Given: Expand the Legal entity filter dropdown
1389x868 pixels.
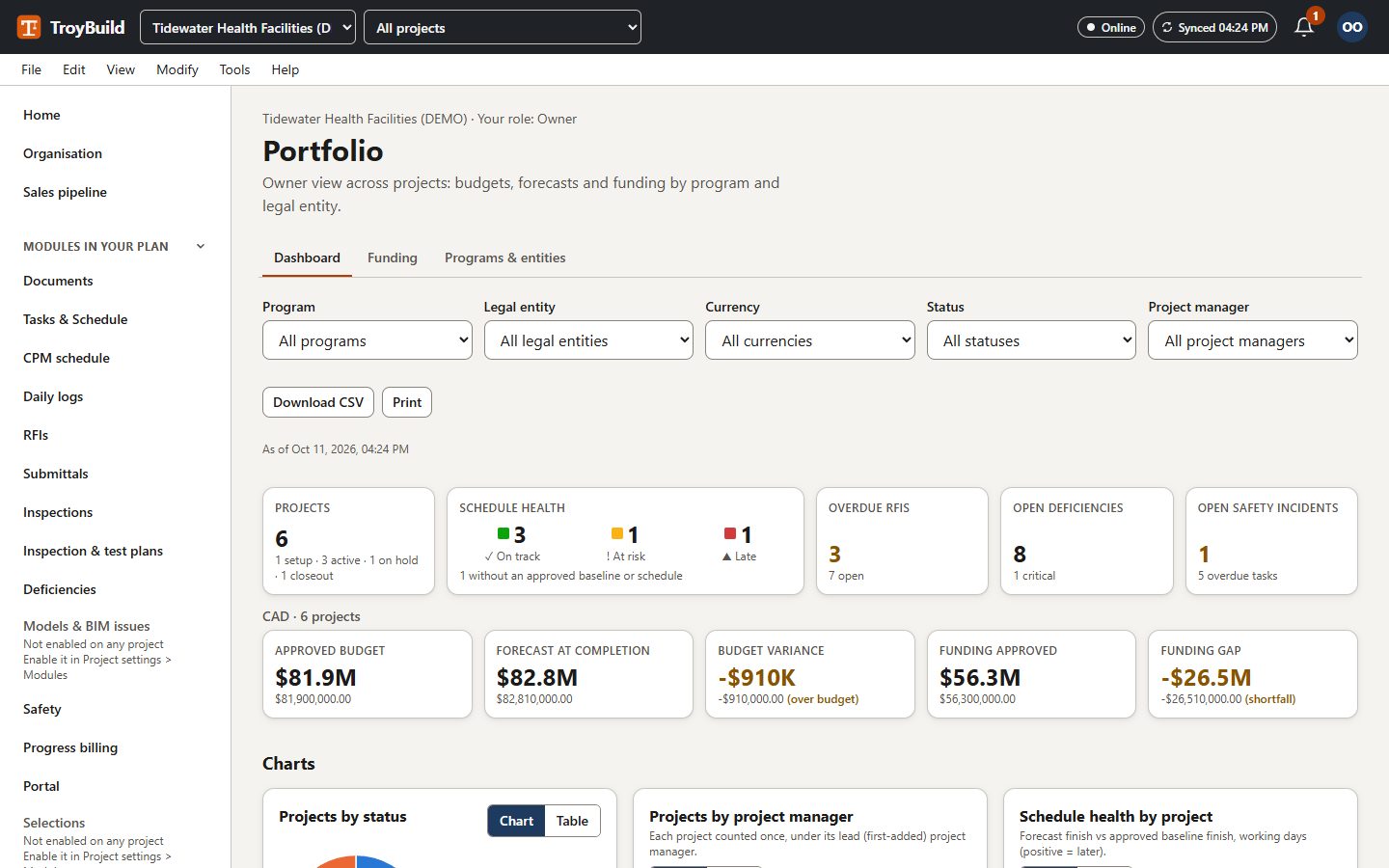Looking at the screenshot, I should pos(588,340).
